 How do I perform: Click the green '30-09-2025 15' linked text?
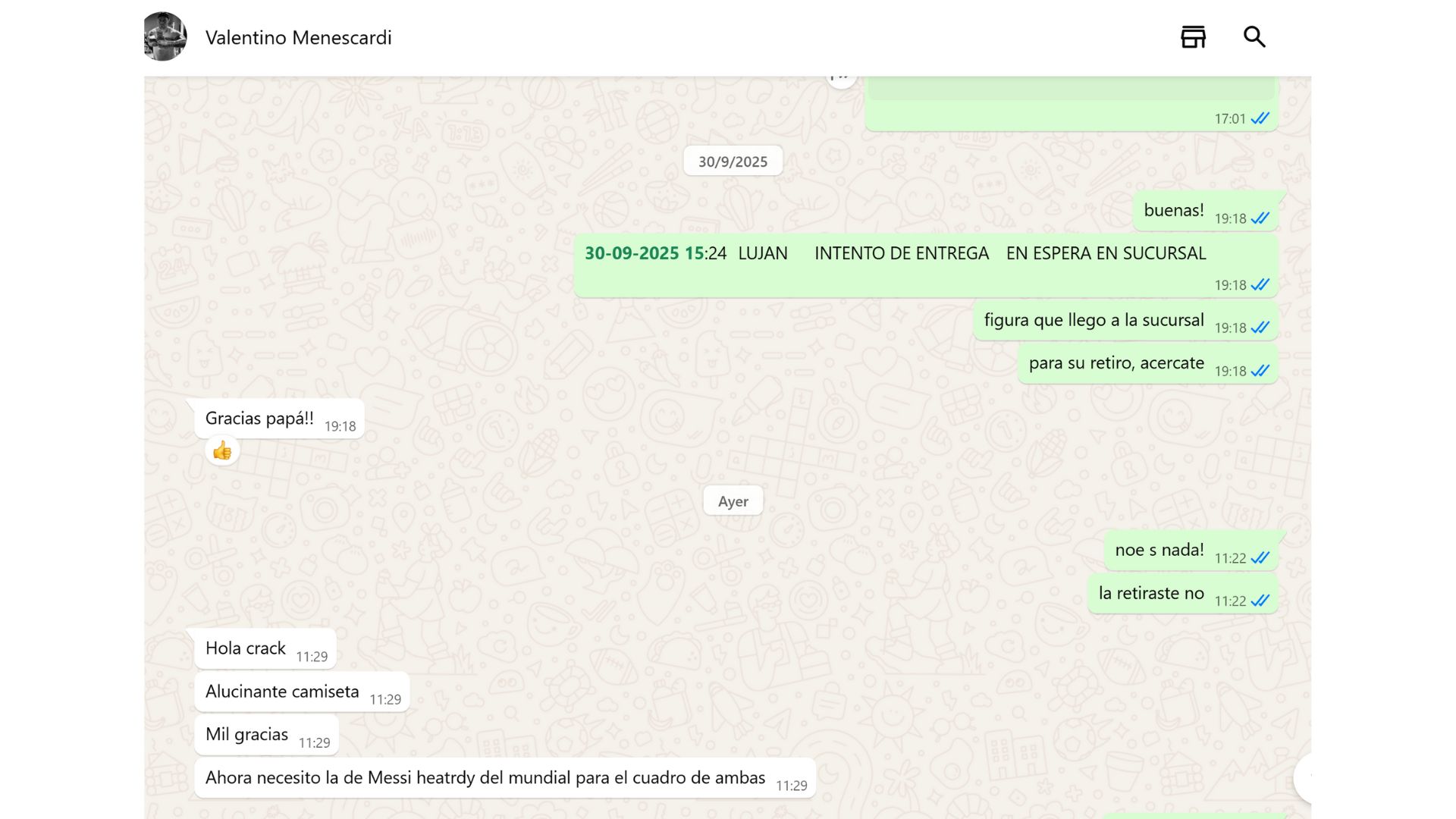coord(644,253)
